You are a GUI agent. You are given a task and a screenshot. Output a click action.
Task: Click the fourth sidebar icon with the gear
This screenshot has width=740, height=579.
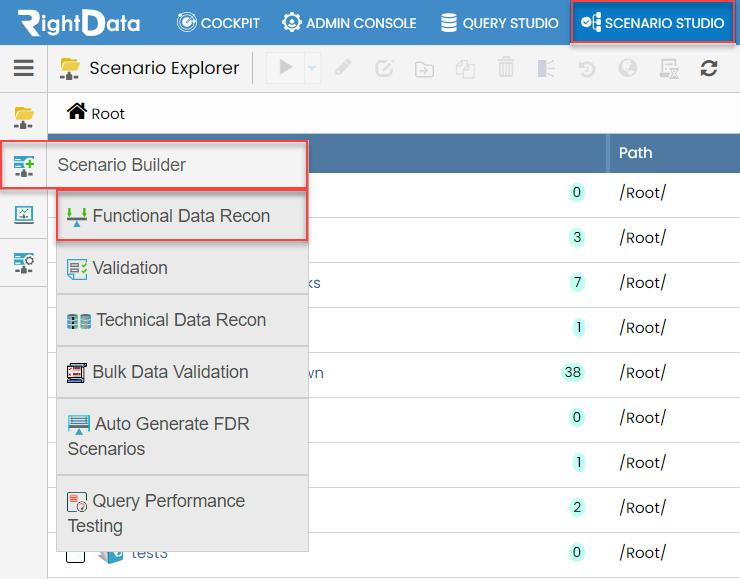23,262
